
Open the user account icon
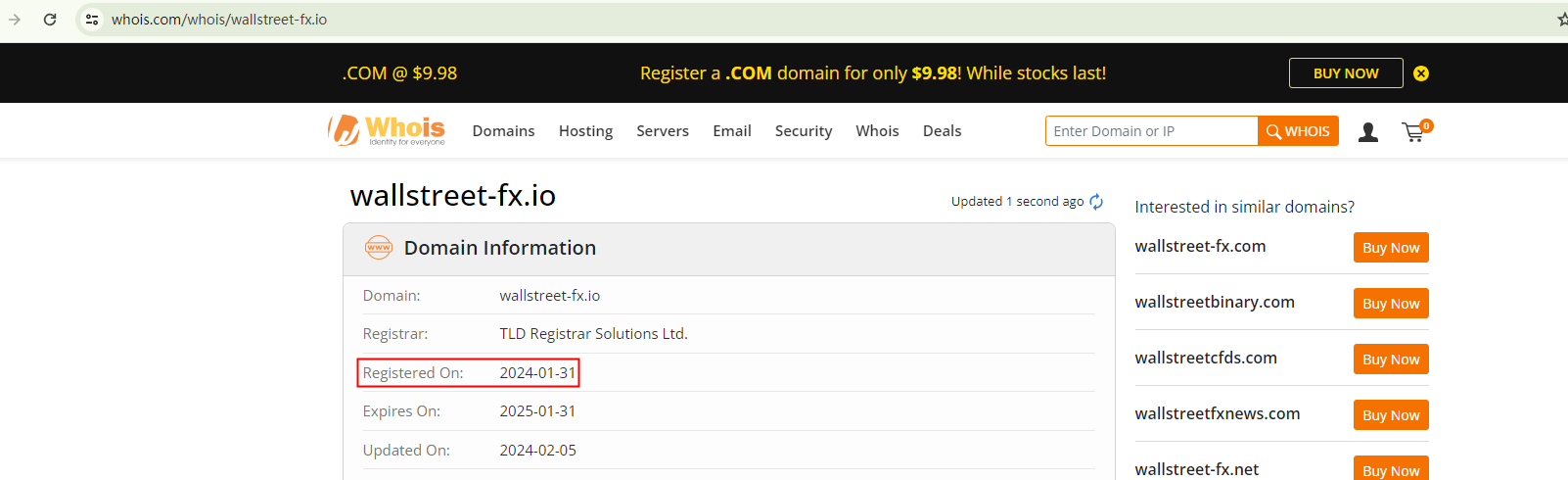(x=1368, y=132)
